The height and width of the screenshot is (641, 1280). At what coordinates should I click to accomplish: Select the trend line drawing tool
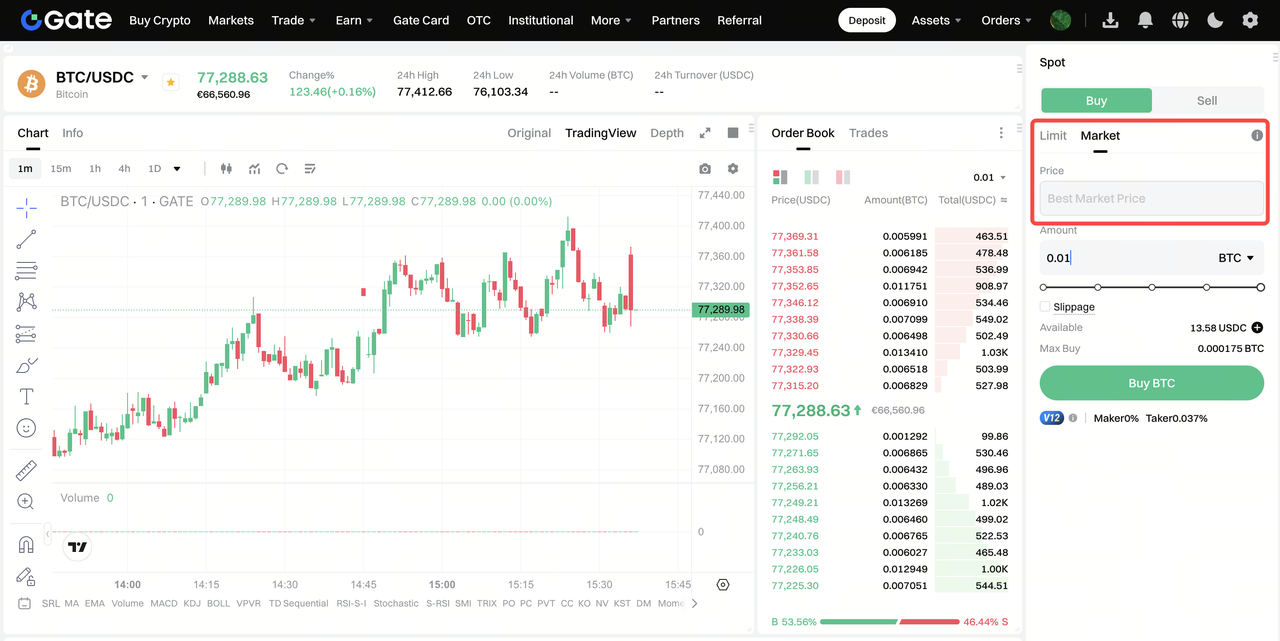pyautogui.click(x=26, y=239)
